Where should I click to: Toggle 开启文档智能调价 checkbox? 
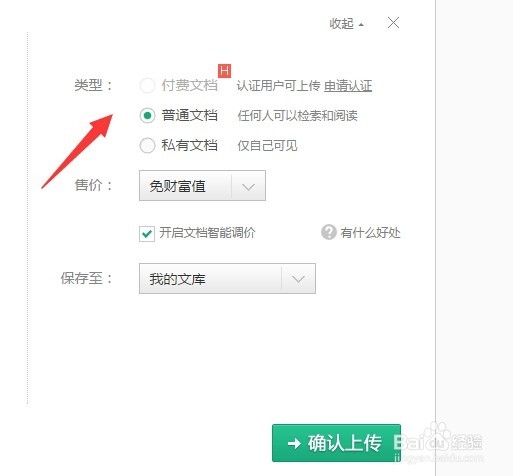point(147,233)
